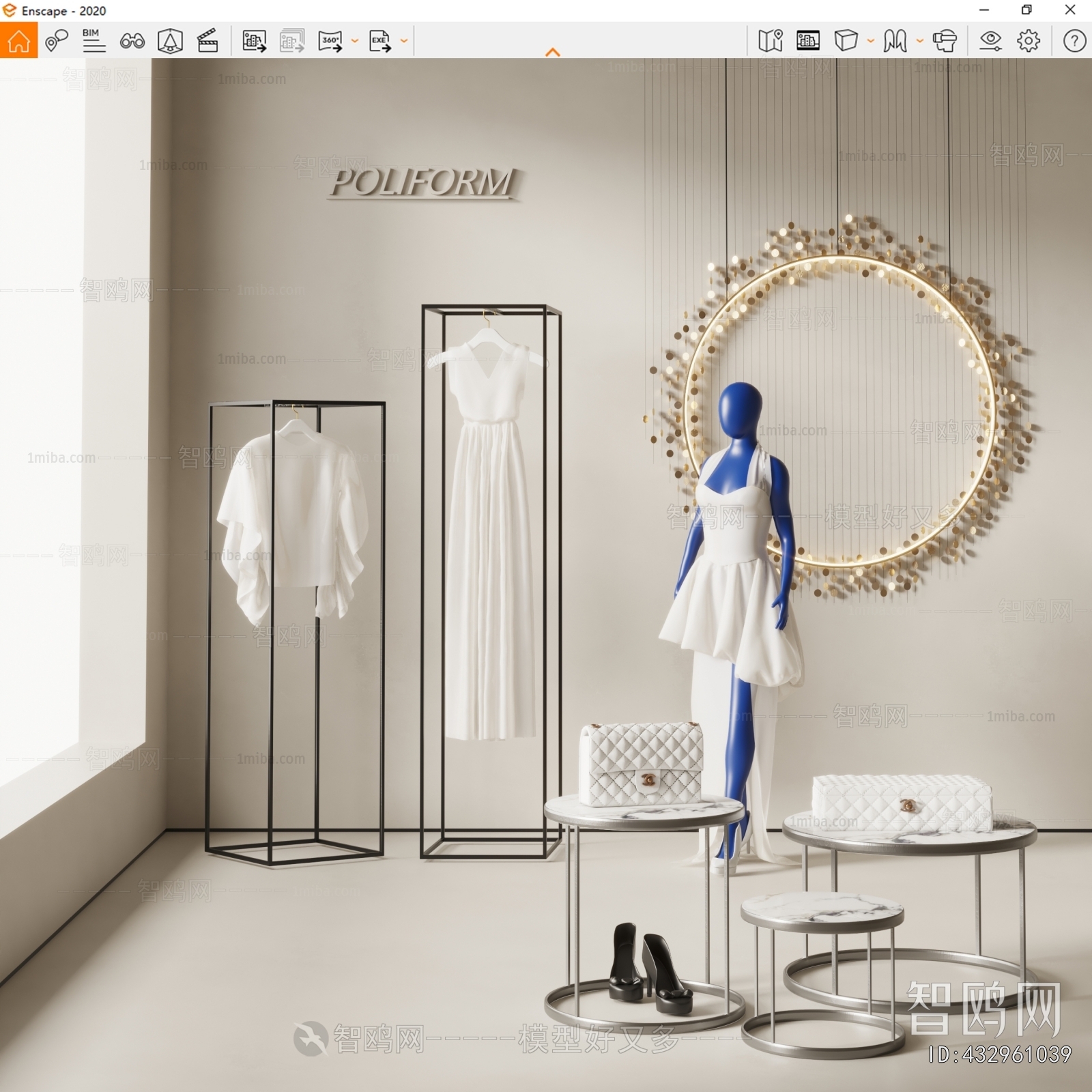This screenshot has height=1092, width=1092.
Task: Click the screenshot export icon
Action: [x=254, y=41]
